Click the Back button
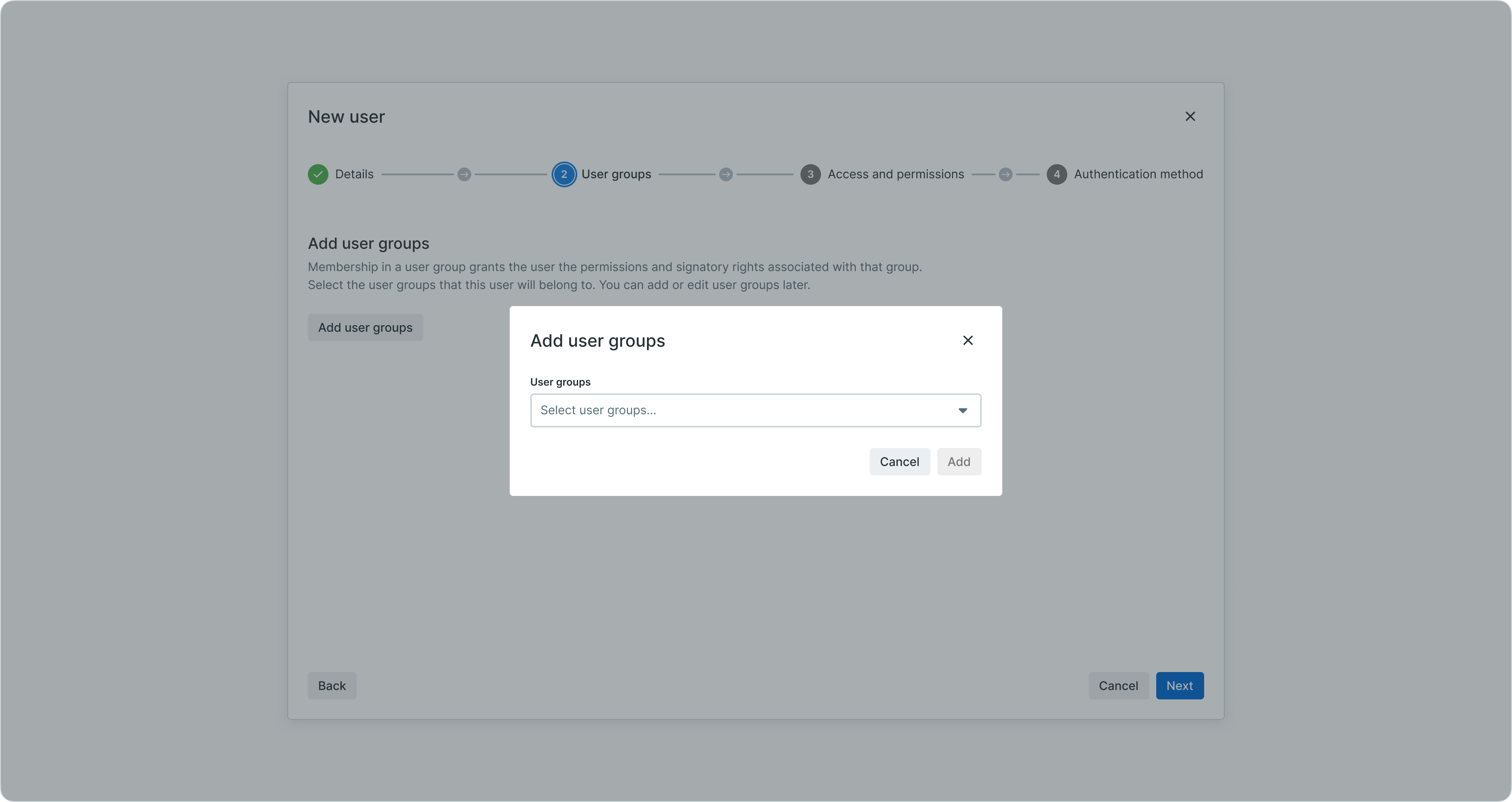1512x802 pixels. (332, 685)
